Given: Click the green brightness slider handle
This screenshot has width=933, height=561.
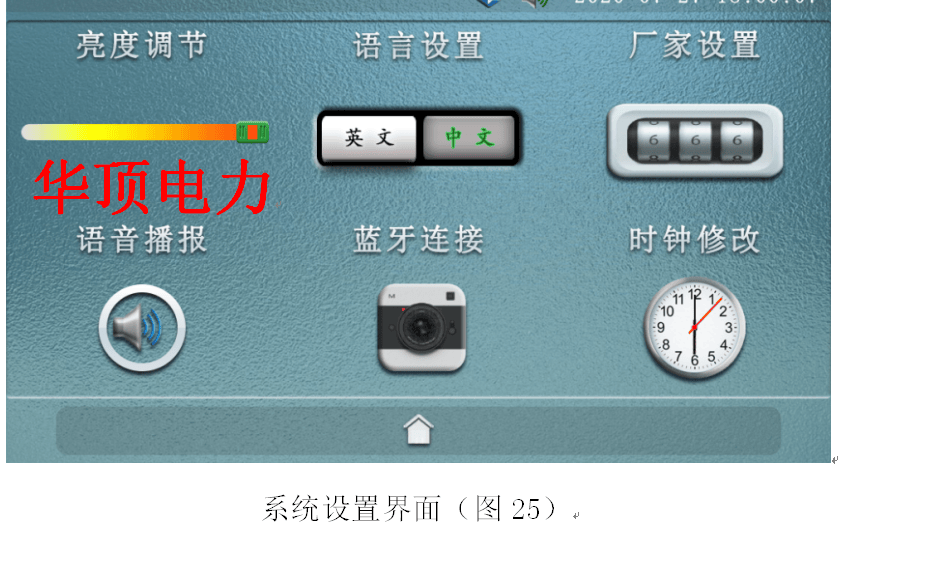Looking at the screenshot, I should click(253, 132).
